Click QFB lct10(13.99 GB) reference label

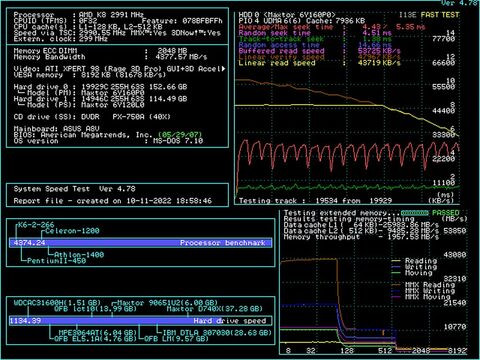(x=95, y=309)
